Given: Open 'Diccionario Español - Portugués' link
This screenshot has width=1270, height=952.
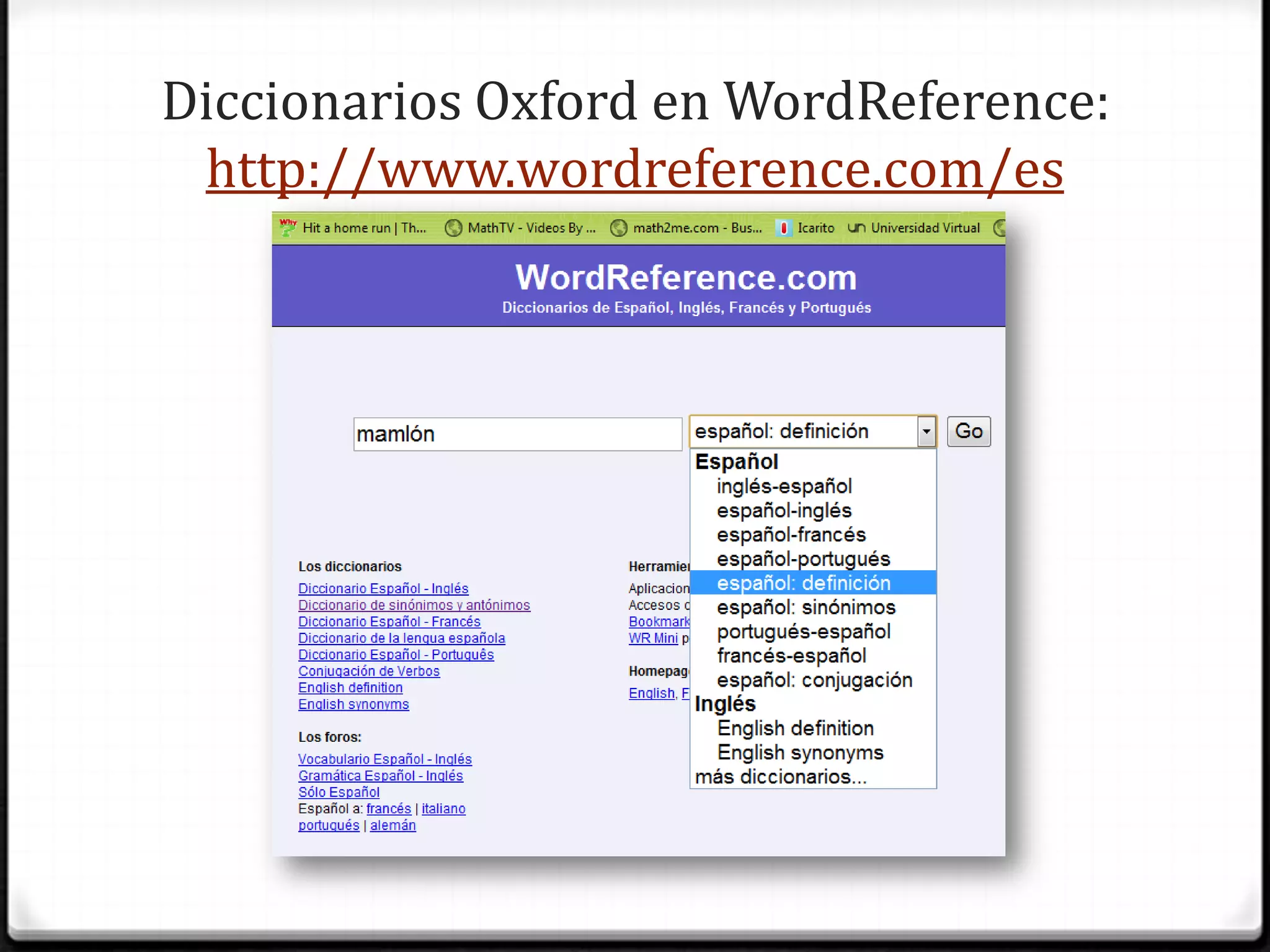Looking at the screenshot, I should click(396, 655).
